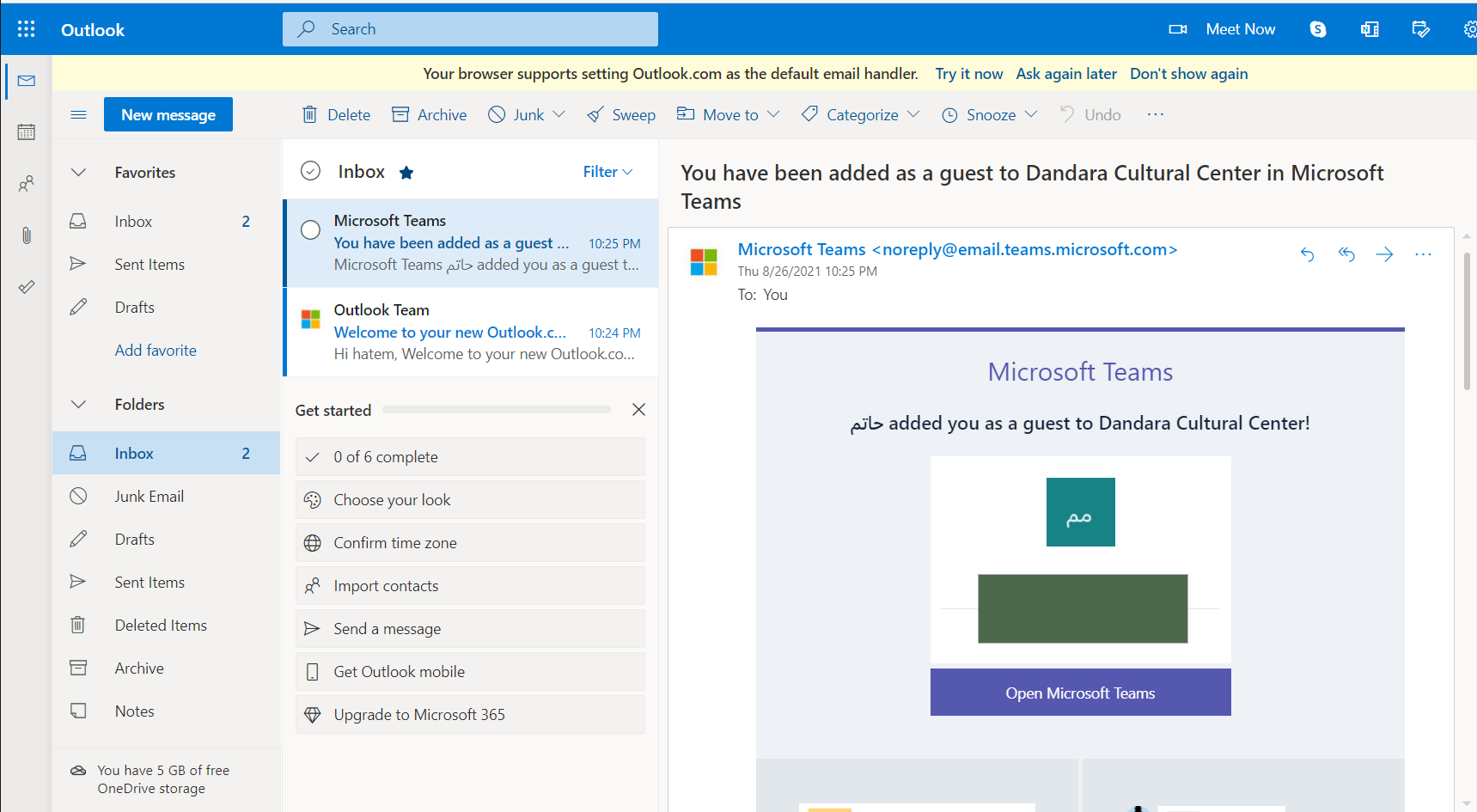Click the Delete trash icon in toolbar
This screenshot has width=1477, height=812.
310,115
